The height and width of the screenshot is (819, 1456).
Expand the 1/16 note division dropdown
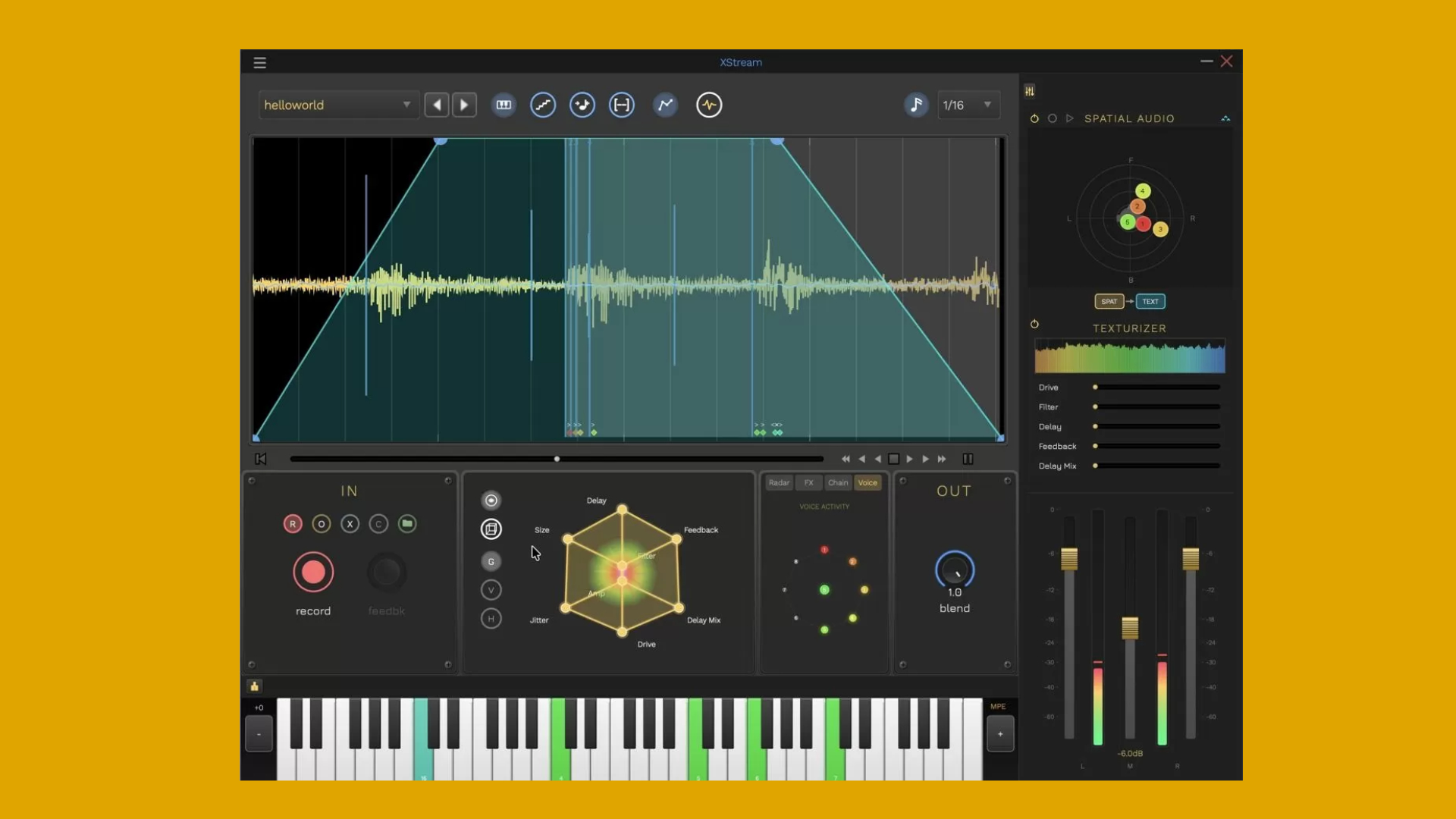click(968, 105)
